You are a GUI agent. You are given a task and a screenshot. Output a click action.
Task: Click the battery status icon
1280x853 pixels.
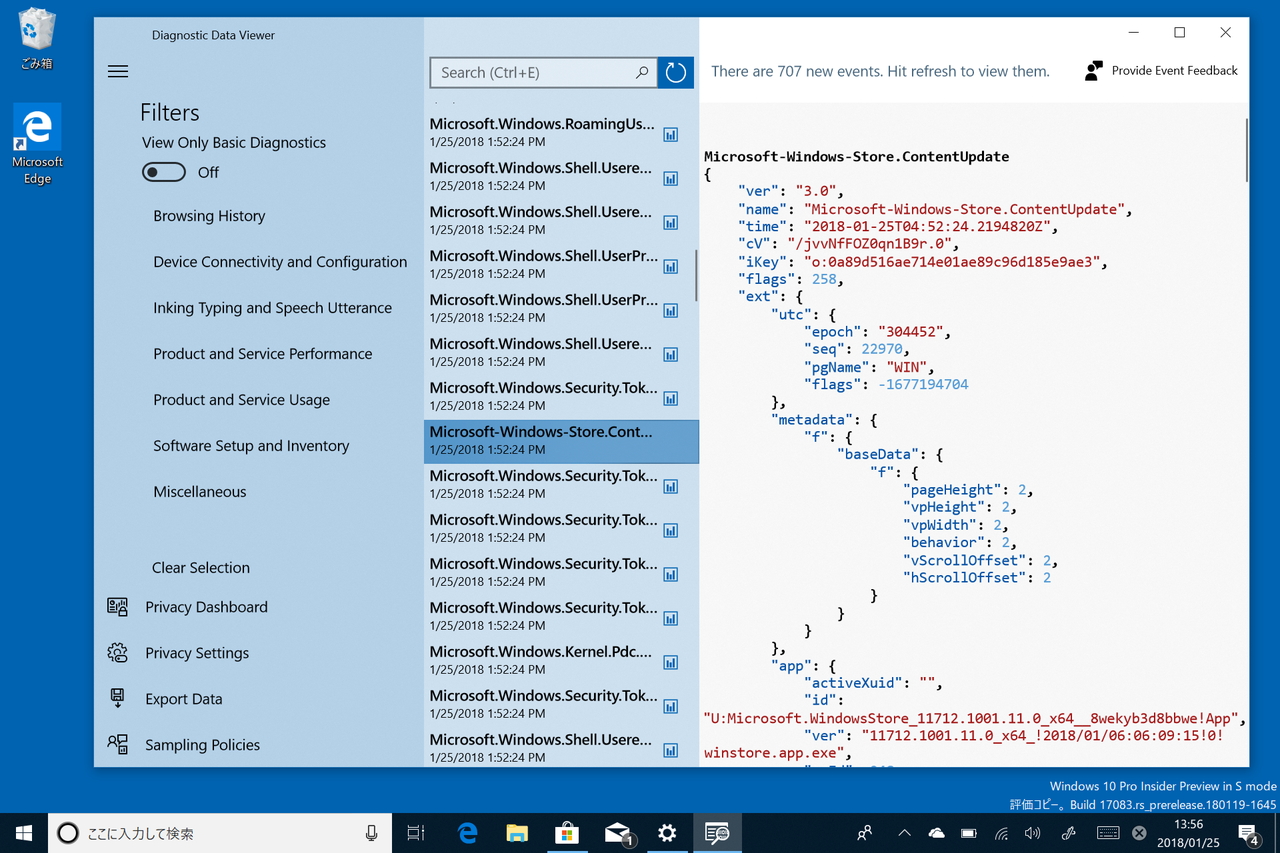tap(968, 833)
